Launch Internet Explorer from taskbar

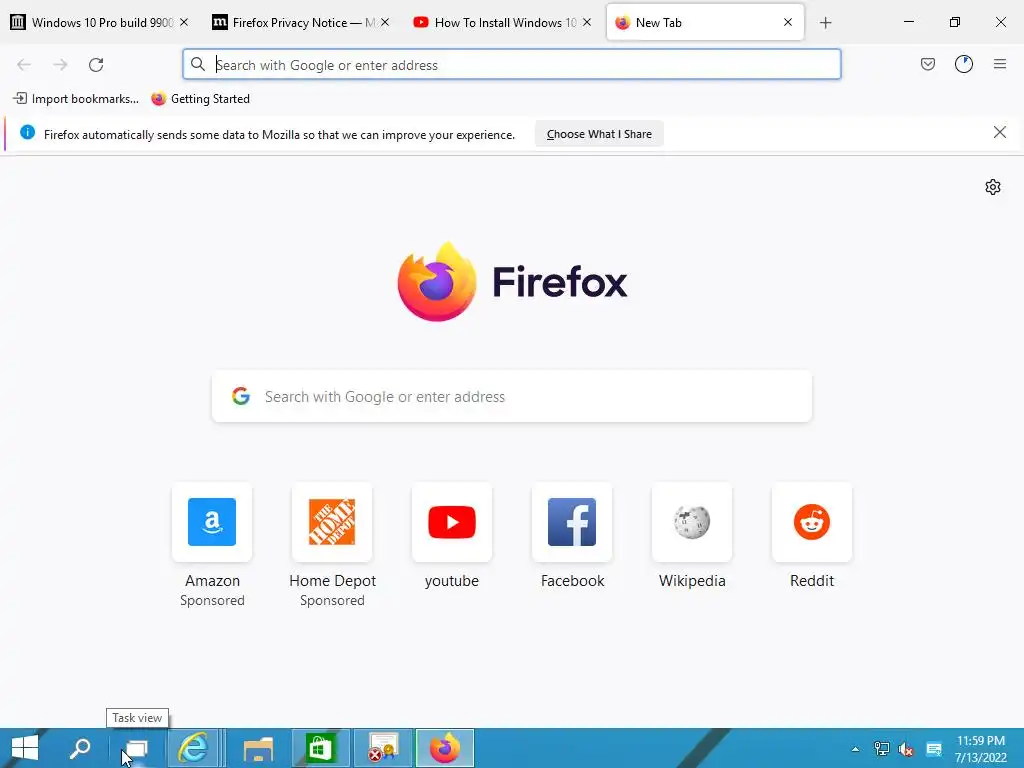pyautogui.click(x=193, y=748)
